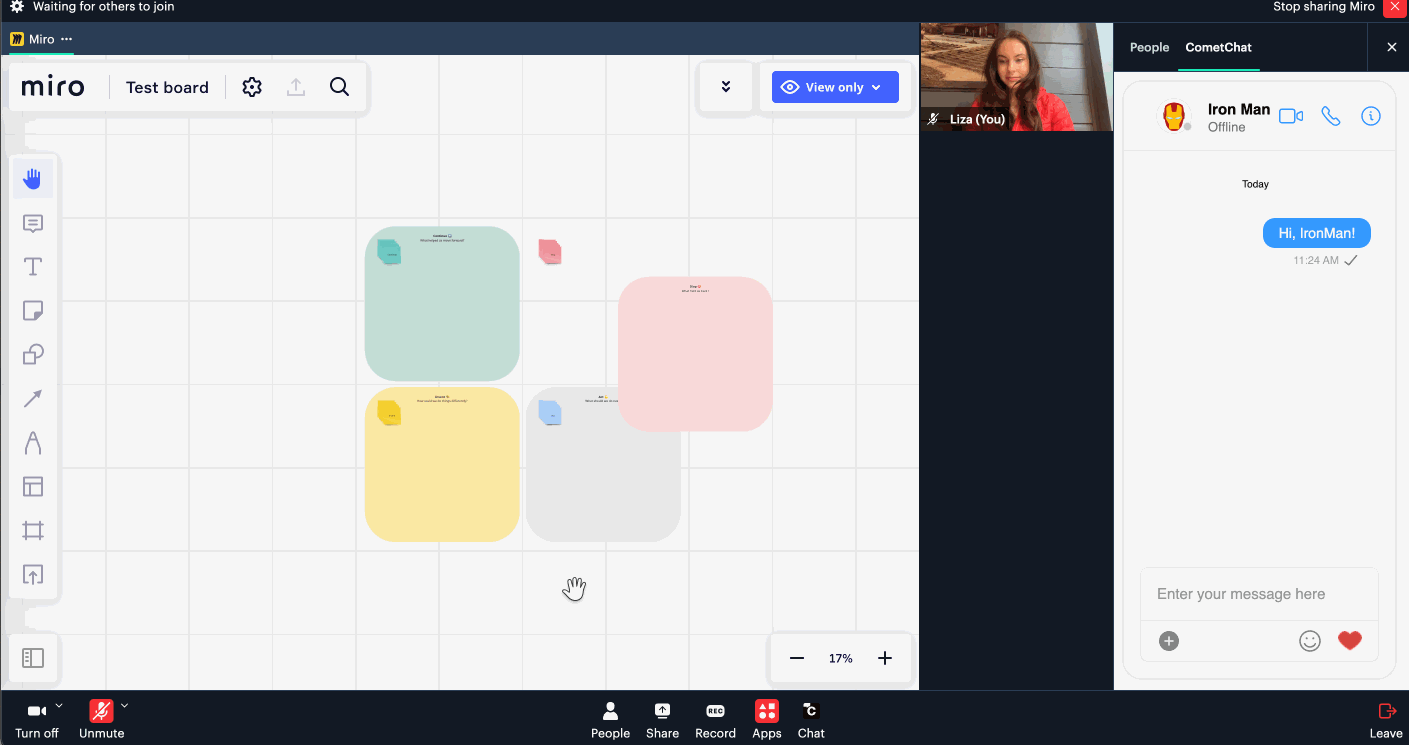Turn off the camera
The image size is (1409, 745).
pos(37,720)
